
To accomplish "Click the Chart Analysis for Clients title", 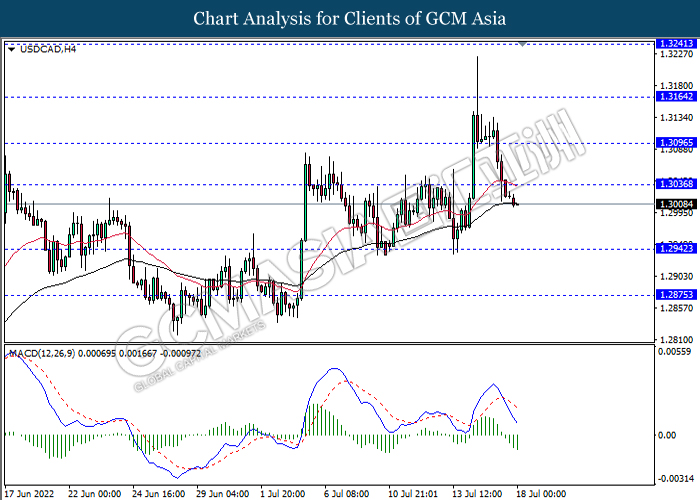I will tap(350, 19).
